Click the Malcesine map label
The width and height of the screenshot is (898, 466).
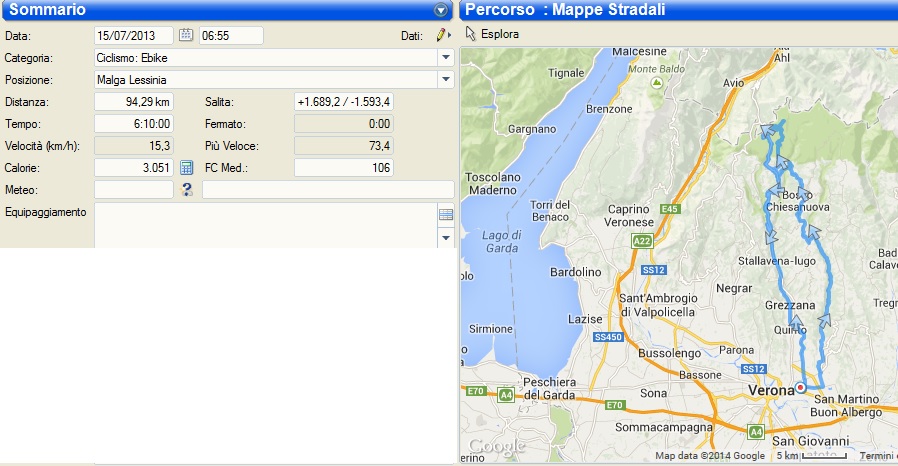(x=639, y=52)
